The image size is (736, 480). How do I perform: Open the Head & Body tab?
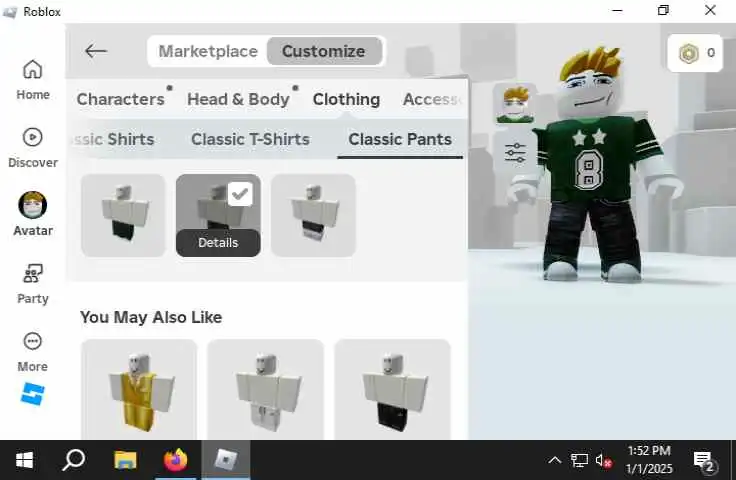coord(238,99)
